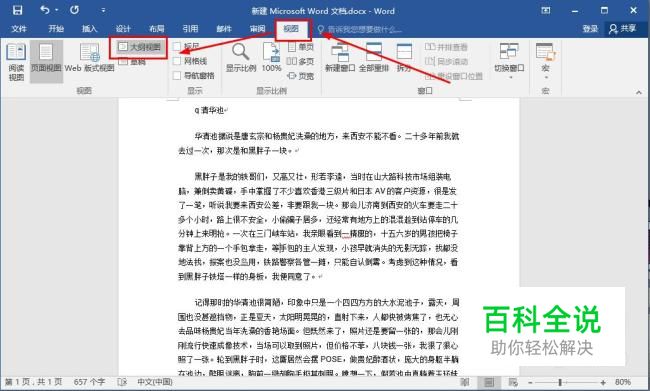
Task: Switch to the 邮件 tab
Action: click(x=224, y=29)
